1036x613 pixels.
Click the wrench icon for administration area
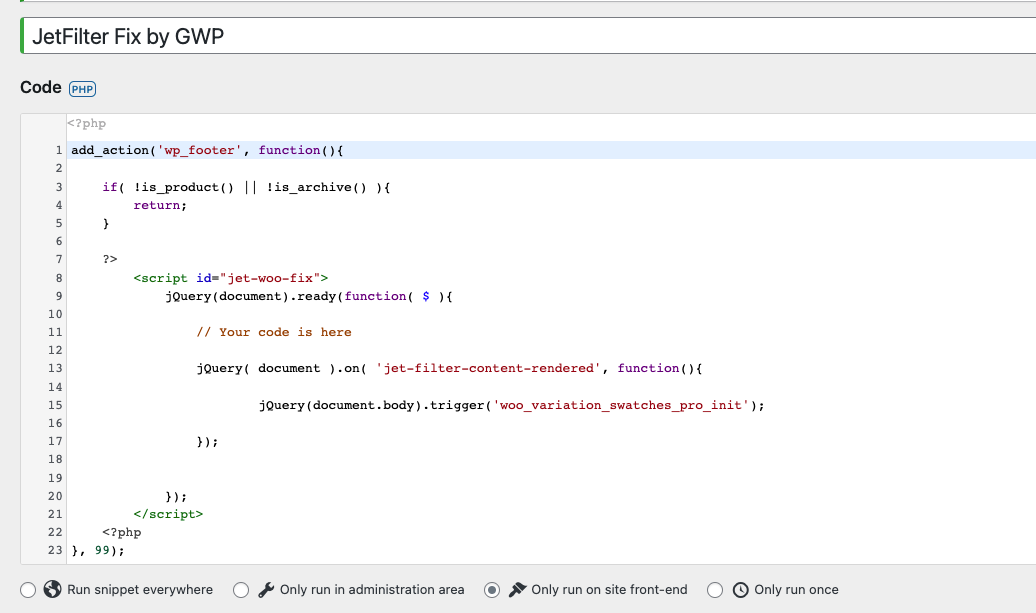coord(266,589)
